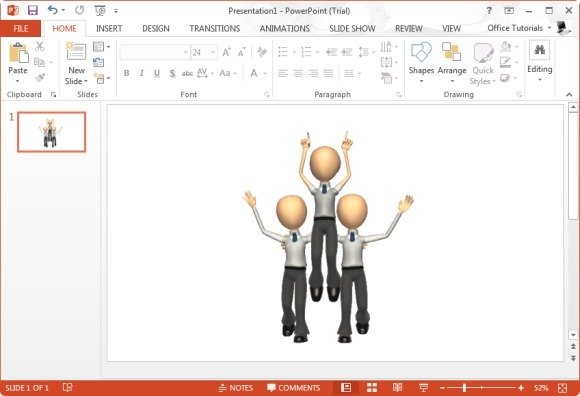Open the Arrange menu
Image resolution: width=580 pixels, height=396 pixels.
(452, 62)
